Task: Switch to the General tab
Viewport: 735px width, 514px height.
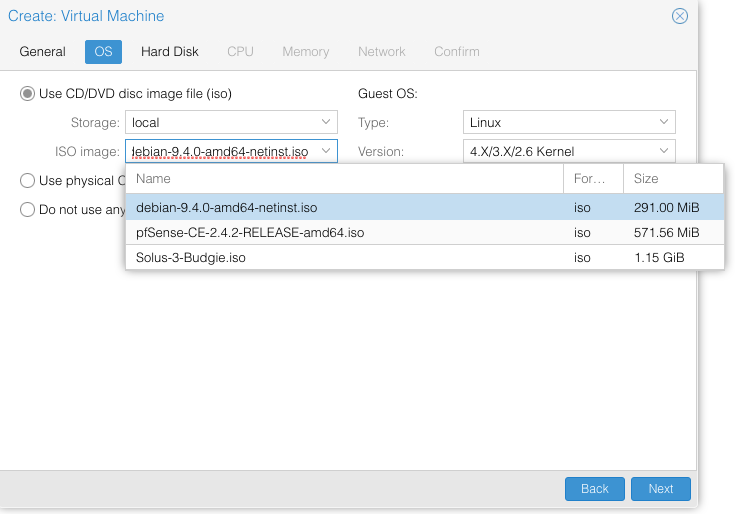Action: click(x=42, y=52)
